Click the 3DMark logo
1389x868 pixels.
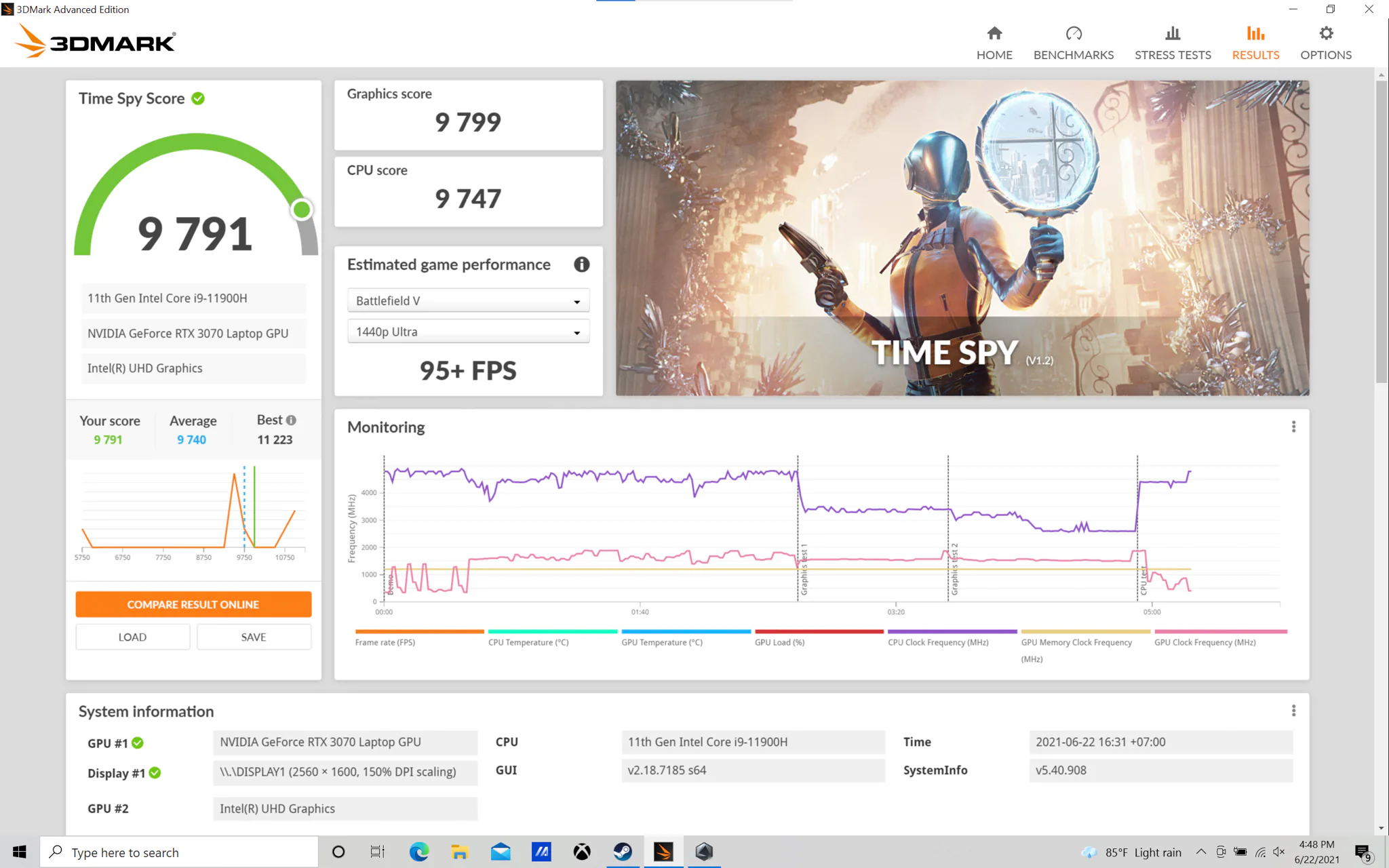[x=96, y=41]
